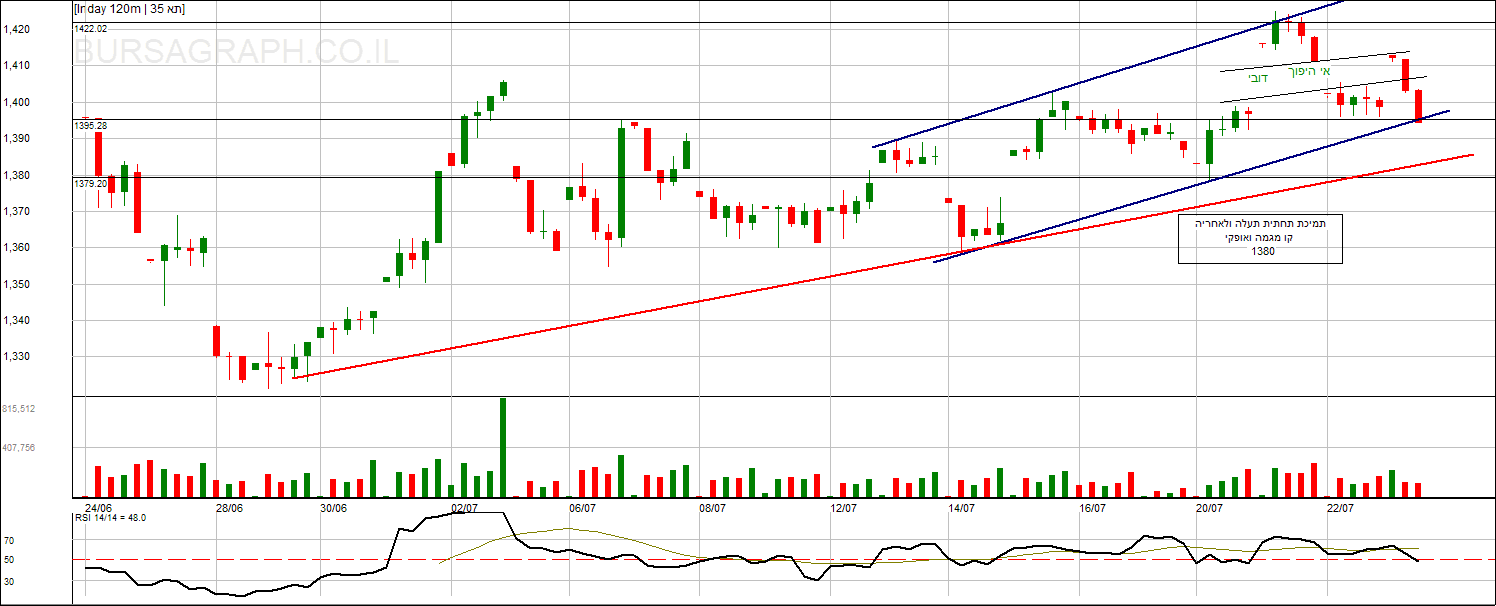Click the 1,370 price axis label
Viewport: 1496px width, 606px height.
click(x=16, y=212)
